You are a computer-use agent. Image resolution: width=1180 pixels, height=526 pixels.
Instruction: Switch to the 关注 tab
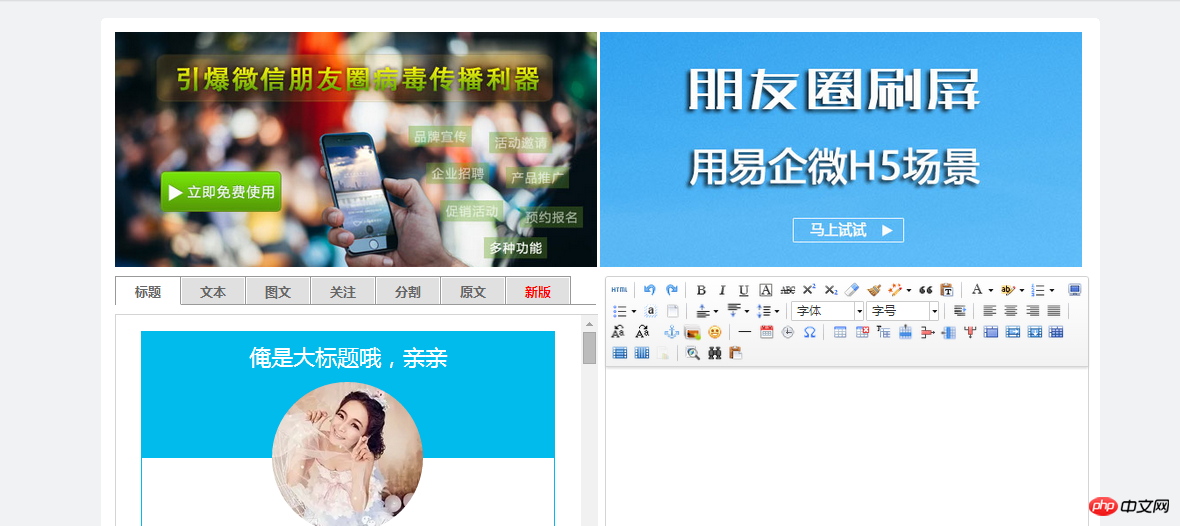pos(342,292)
